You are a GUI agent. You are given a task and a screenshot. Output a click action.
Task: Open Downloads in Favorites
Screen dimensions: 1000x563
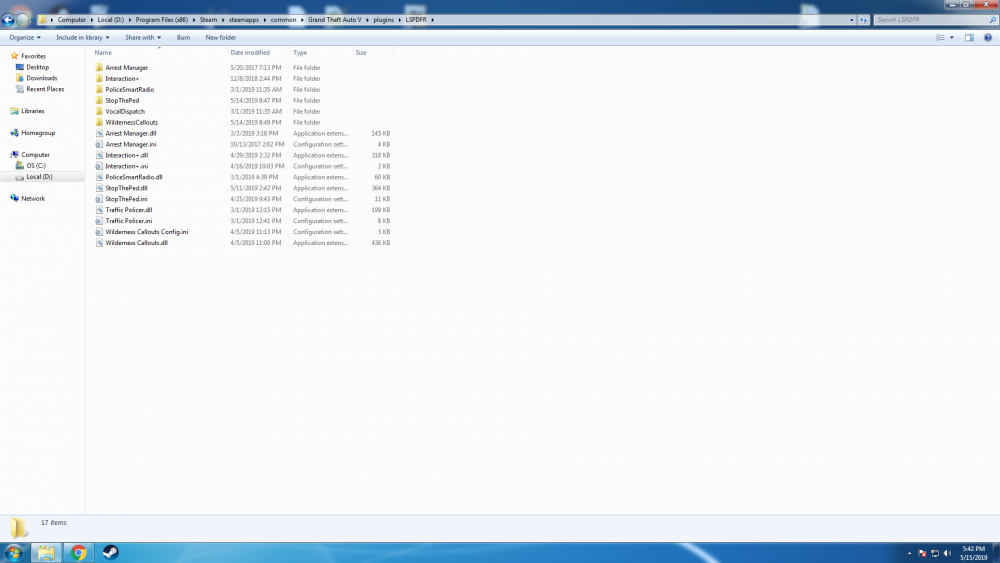pyautogui.click(x=41, y=78)
